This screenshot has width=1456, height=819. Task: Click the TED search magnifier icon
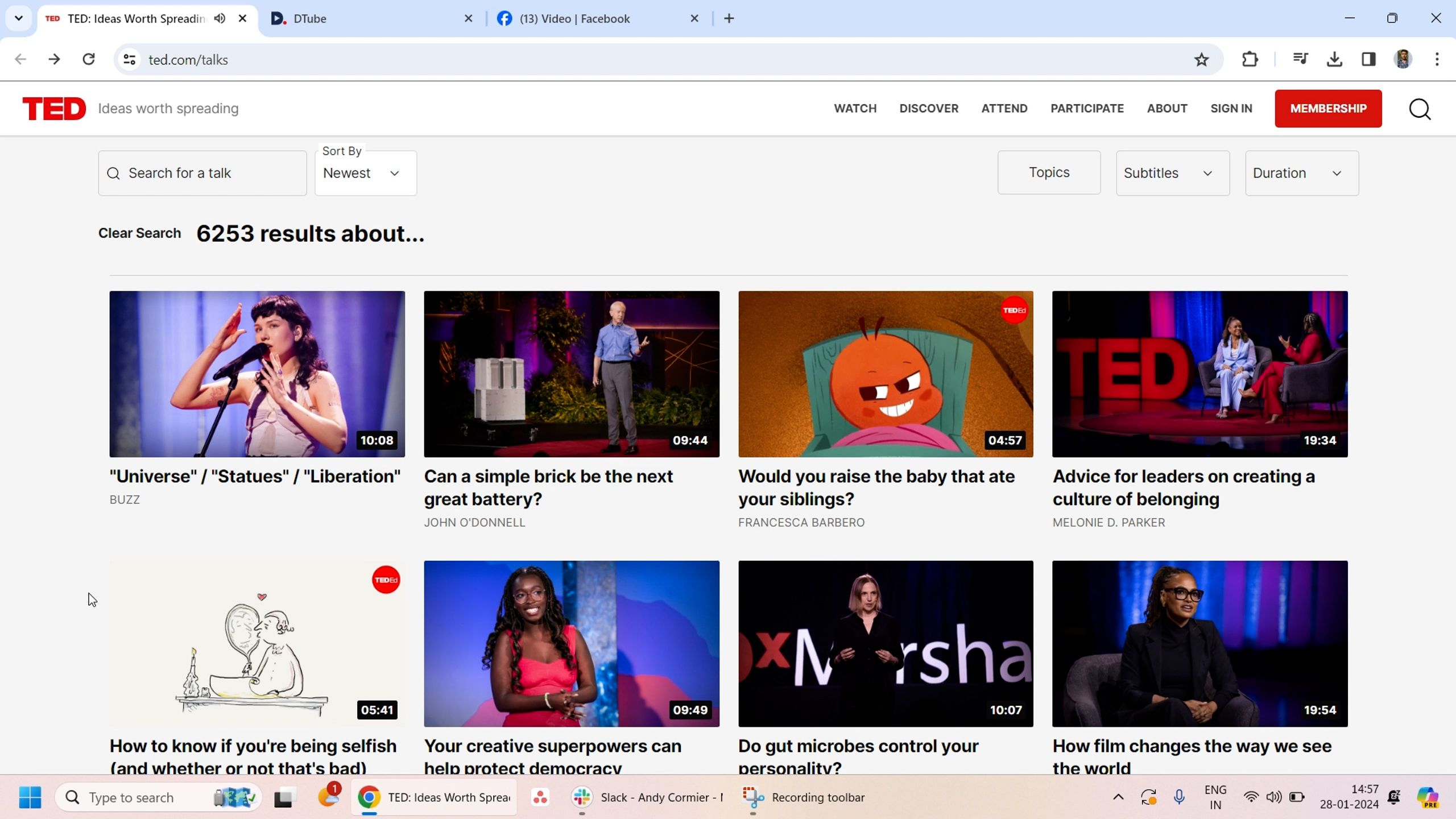(1420, 109)
